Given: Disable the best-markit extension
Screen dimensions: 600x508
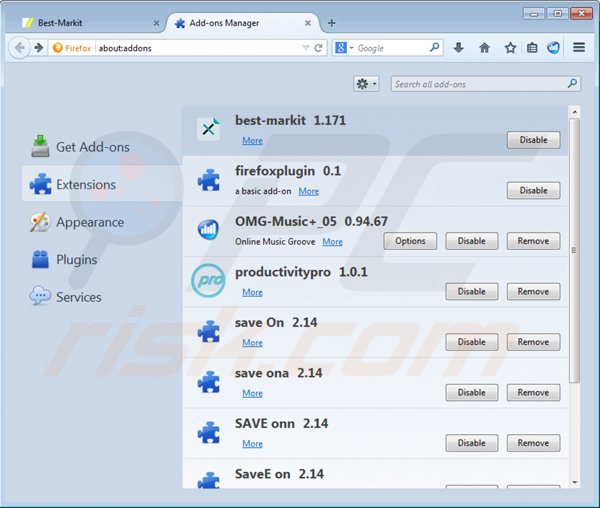Looking at the screenshot, I should pos(533,140).
